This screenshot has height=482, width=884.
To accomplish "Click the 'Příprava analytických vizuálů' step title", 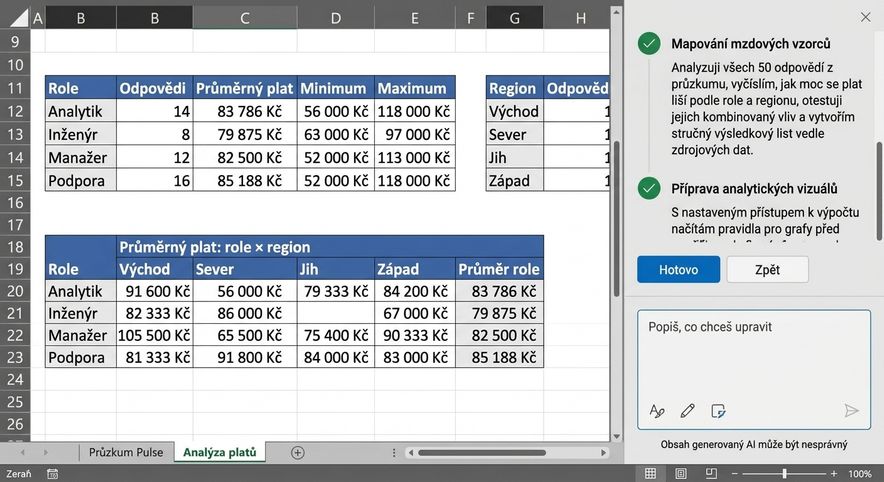I will [754, 189].
